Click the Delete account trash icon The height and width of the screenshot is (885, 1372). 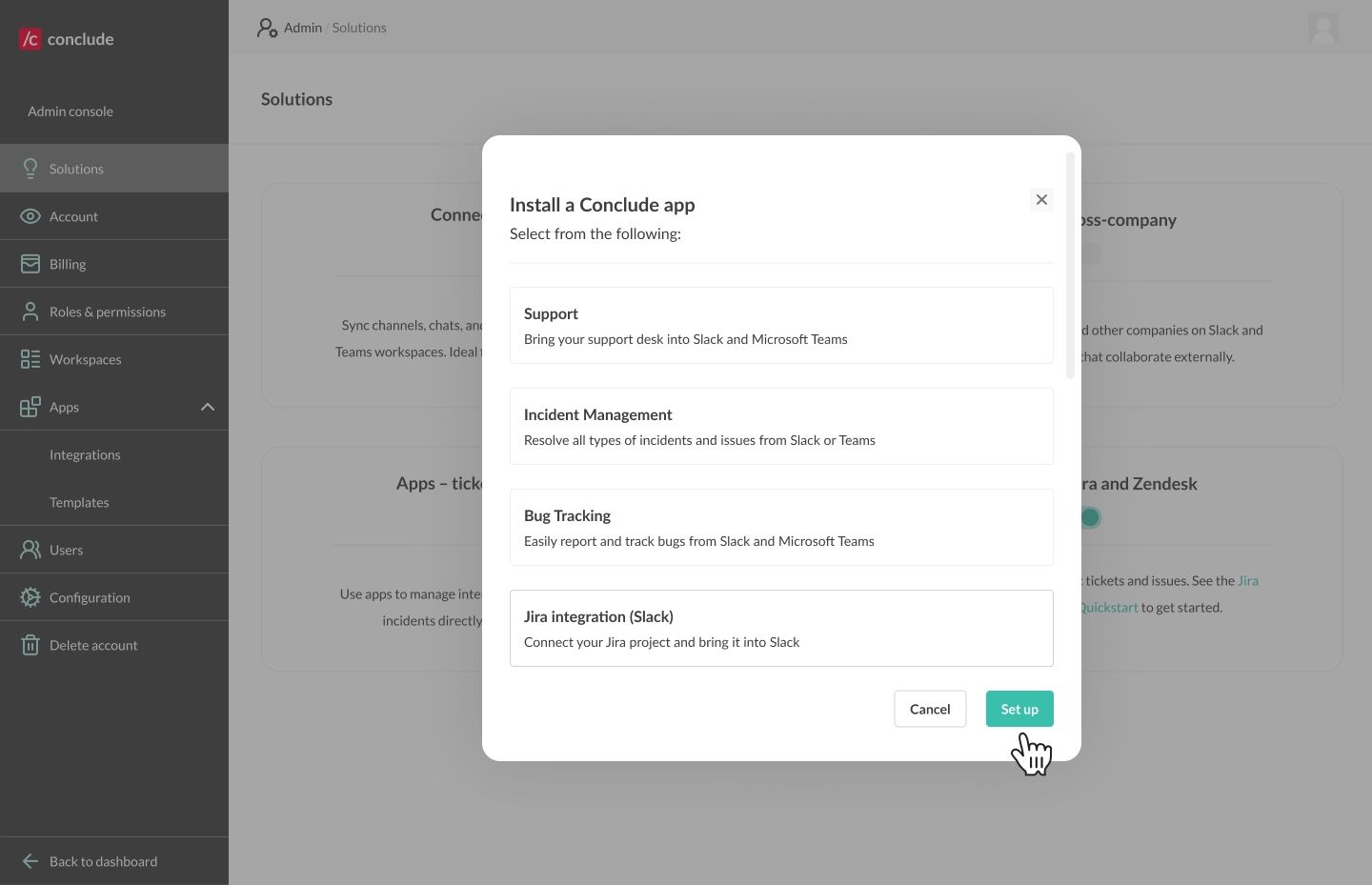pyautogui.click(x=30, y=645)
